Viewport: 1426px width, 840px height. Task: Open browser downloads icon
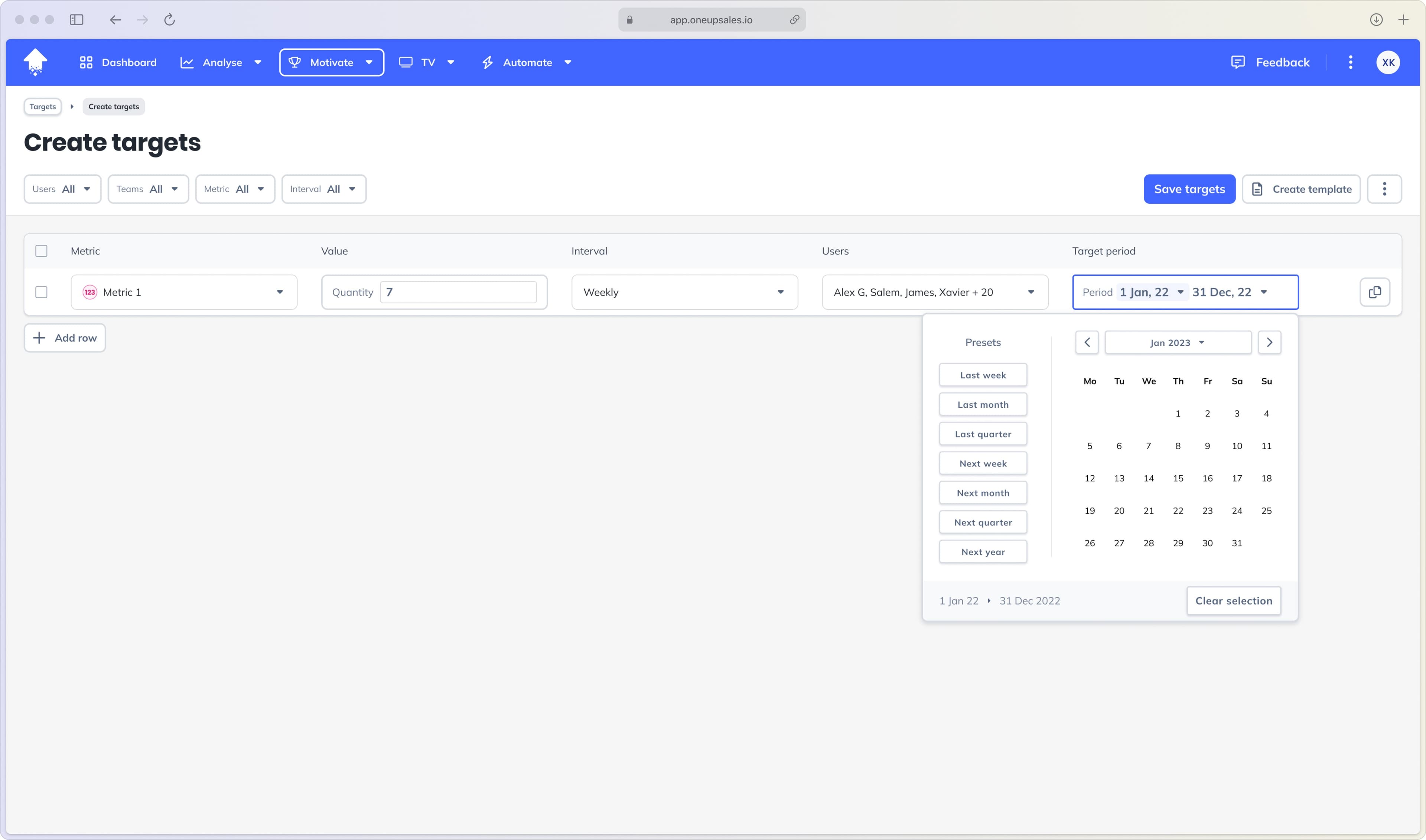[x=1376, y=20]
